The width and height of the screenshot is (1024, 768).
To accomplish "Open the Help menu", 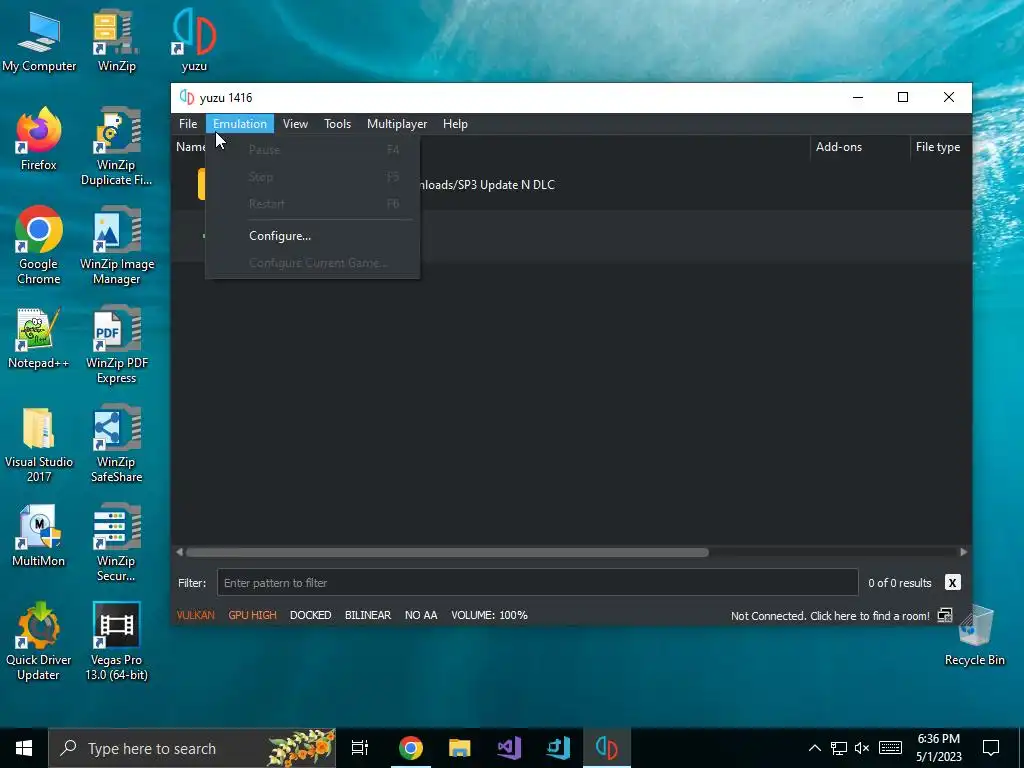I will [455, 124].
